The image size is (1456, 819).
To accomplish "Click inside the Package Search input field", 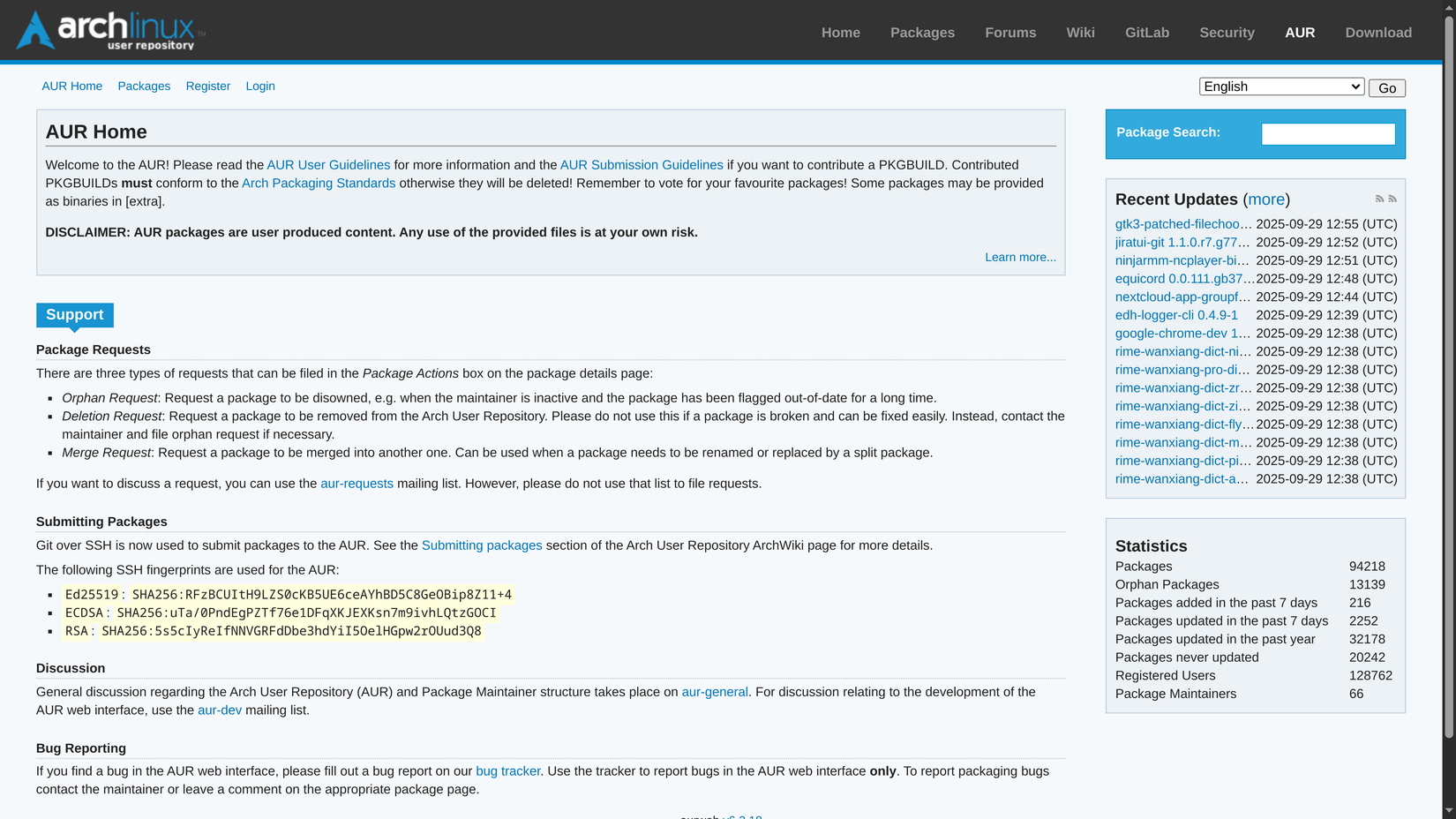I will pos(1327,133).
